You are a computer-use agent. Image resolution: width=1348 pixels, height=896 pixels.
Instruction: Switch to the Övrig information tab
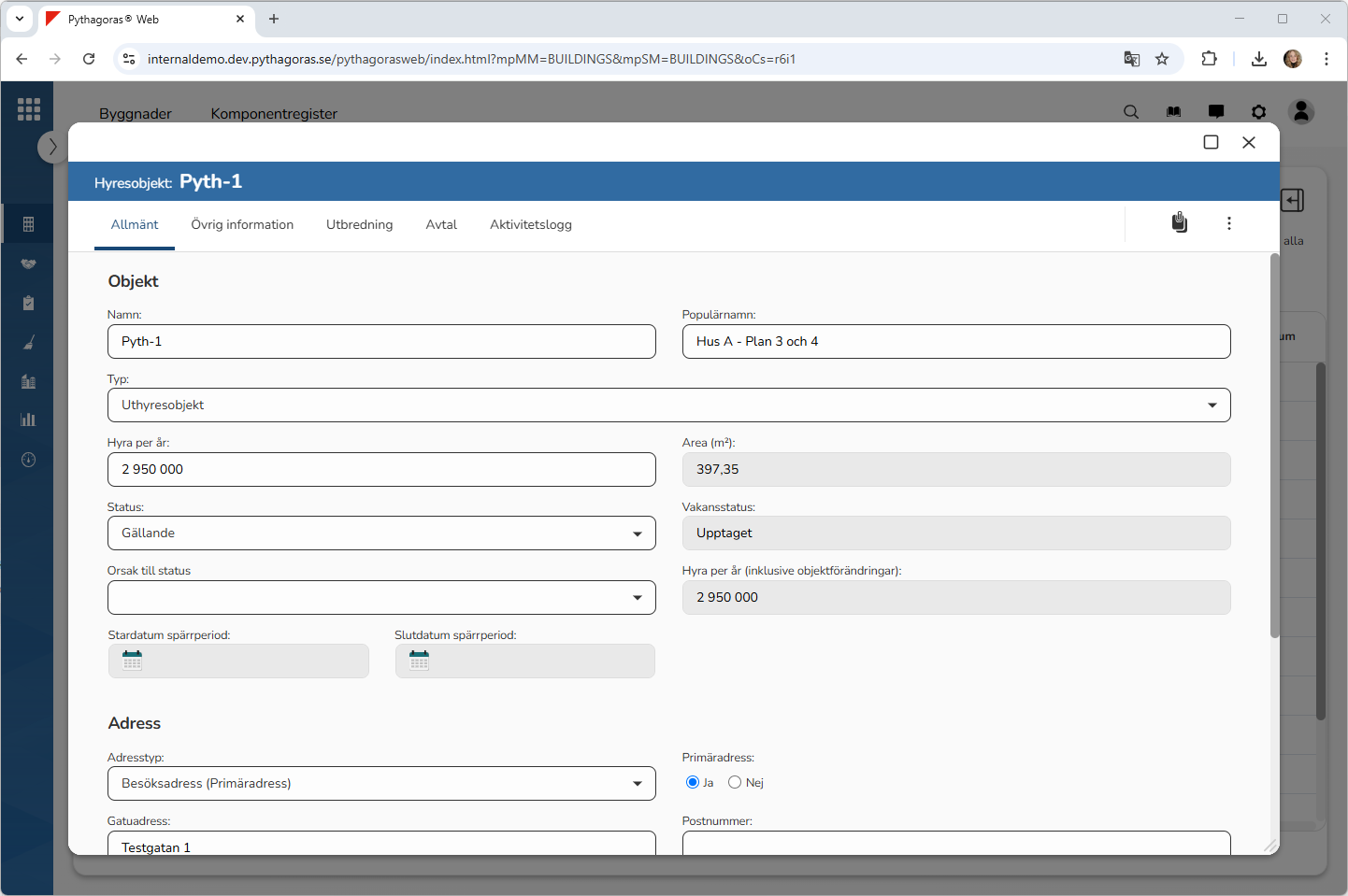[242, 225]
